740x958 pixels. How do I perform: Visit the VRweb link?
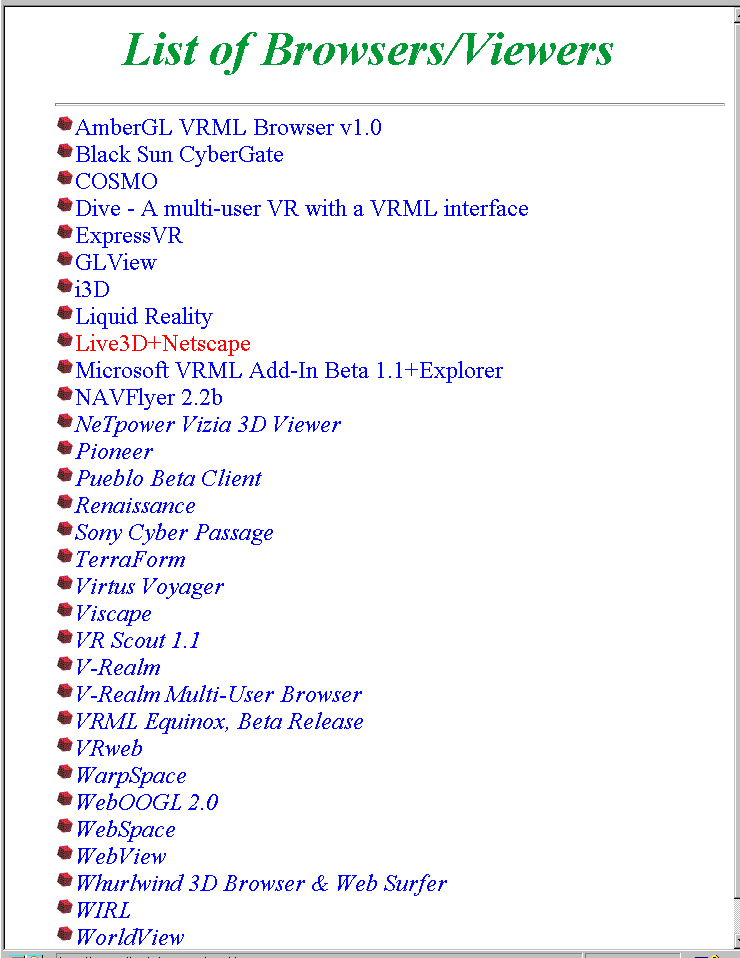click(x=109, y=748)
